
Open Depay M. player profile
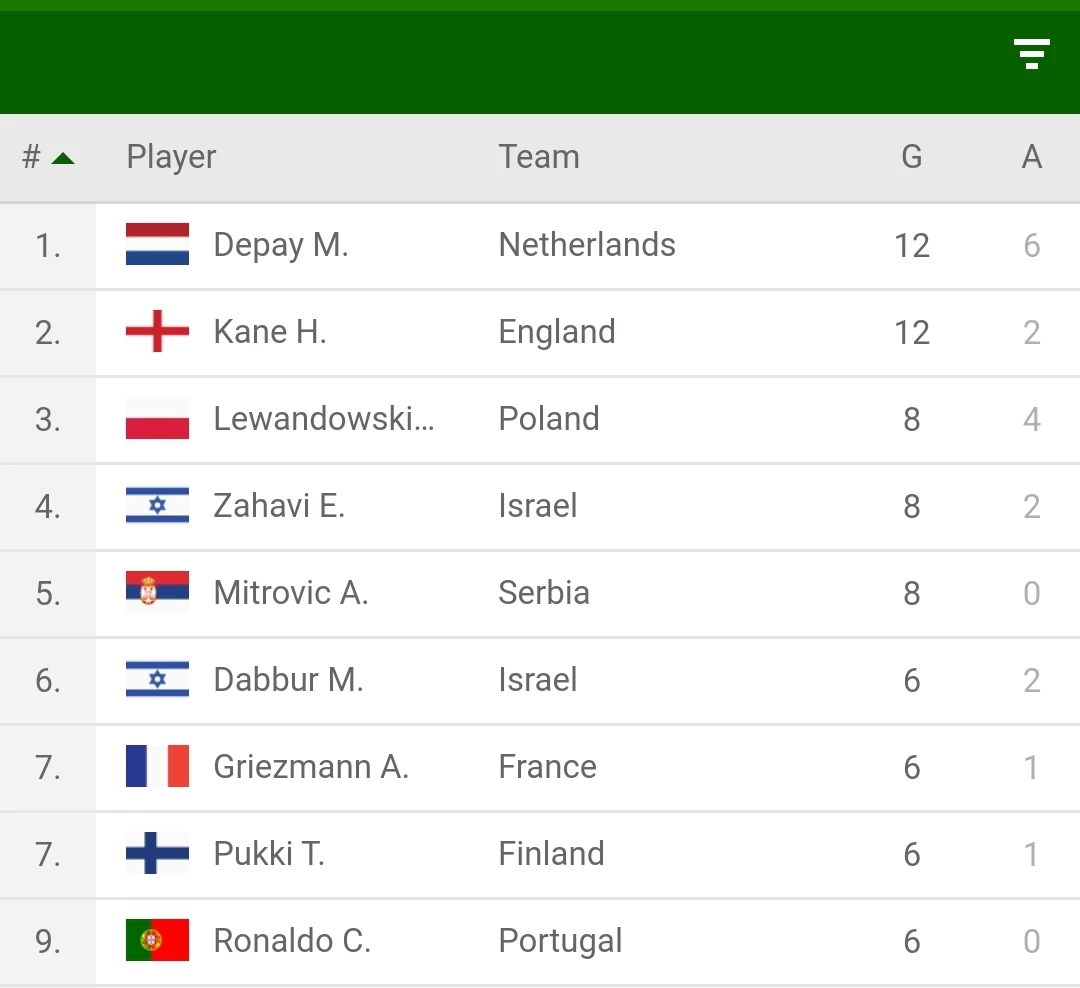pos(281,245)
